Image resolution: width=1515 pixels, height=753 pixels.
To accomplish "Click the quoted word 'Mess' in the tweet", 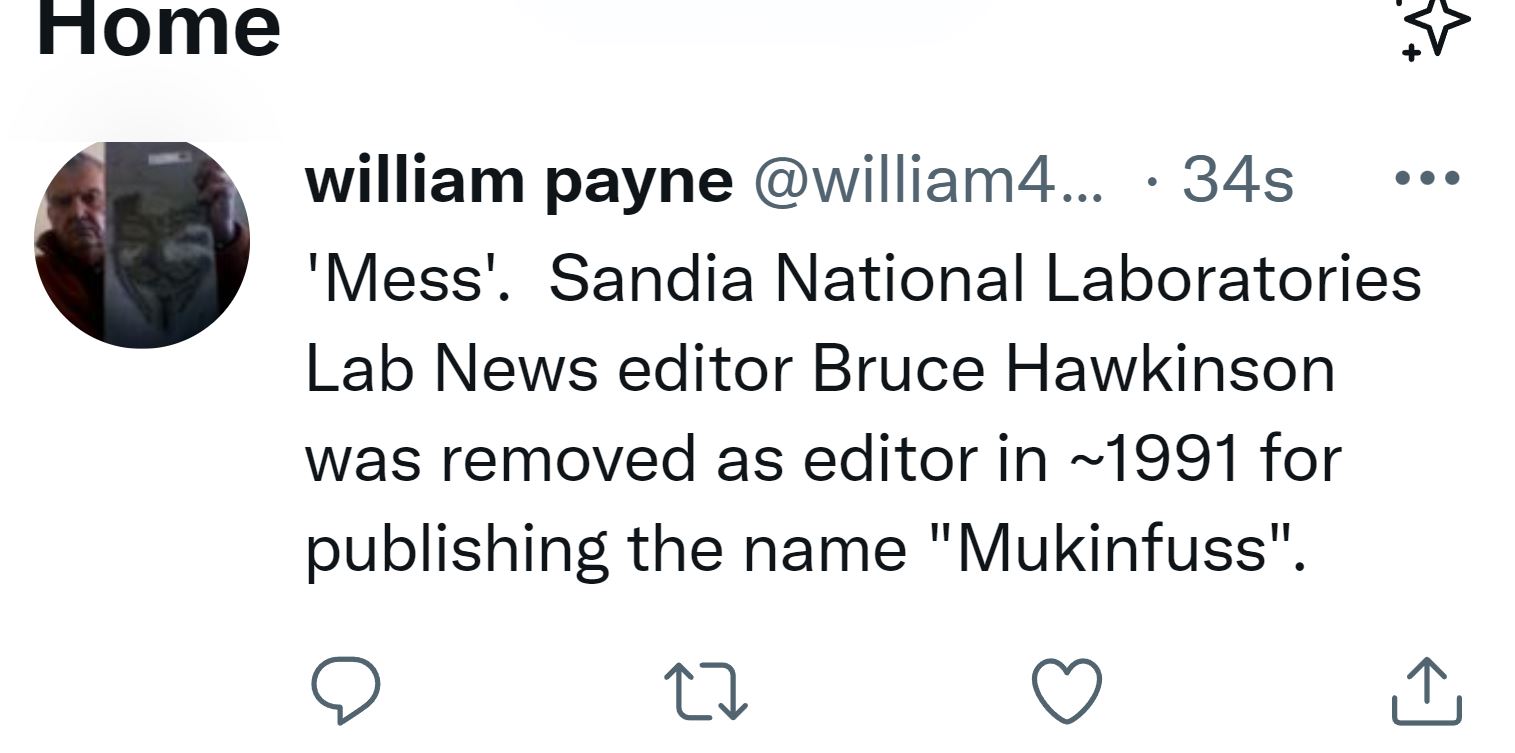I will 408,279.
